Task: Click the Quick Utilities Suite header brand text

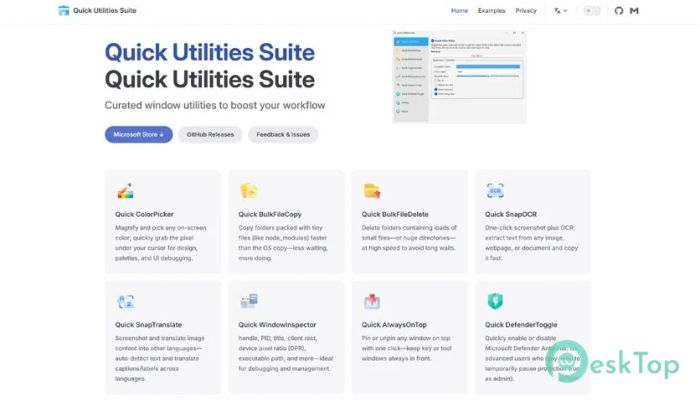Action: pyautogui.click(x=104, y=10)
